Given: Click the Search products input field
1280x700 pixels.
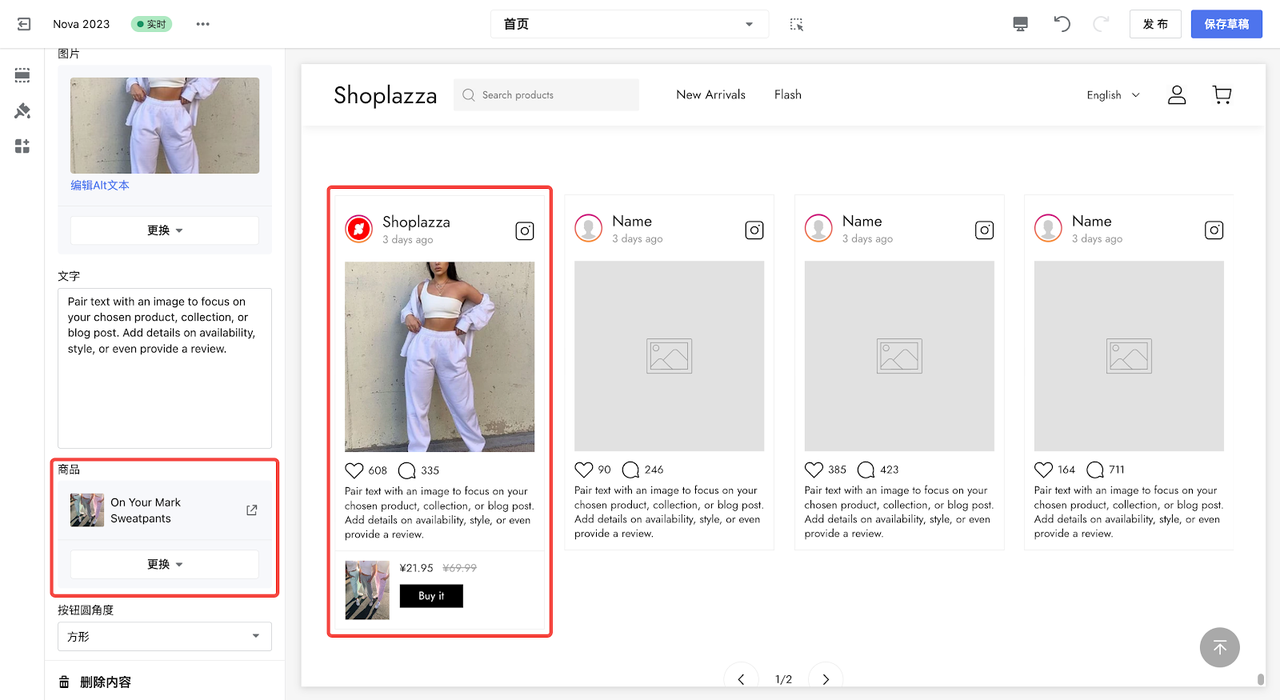Looking at the screenshot, I should (x=546, y=95).
